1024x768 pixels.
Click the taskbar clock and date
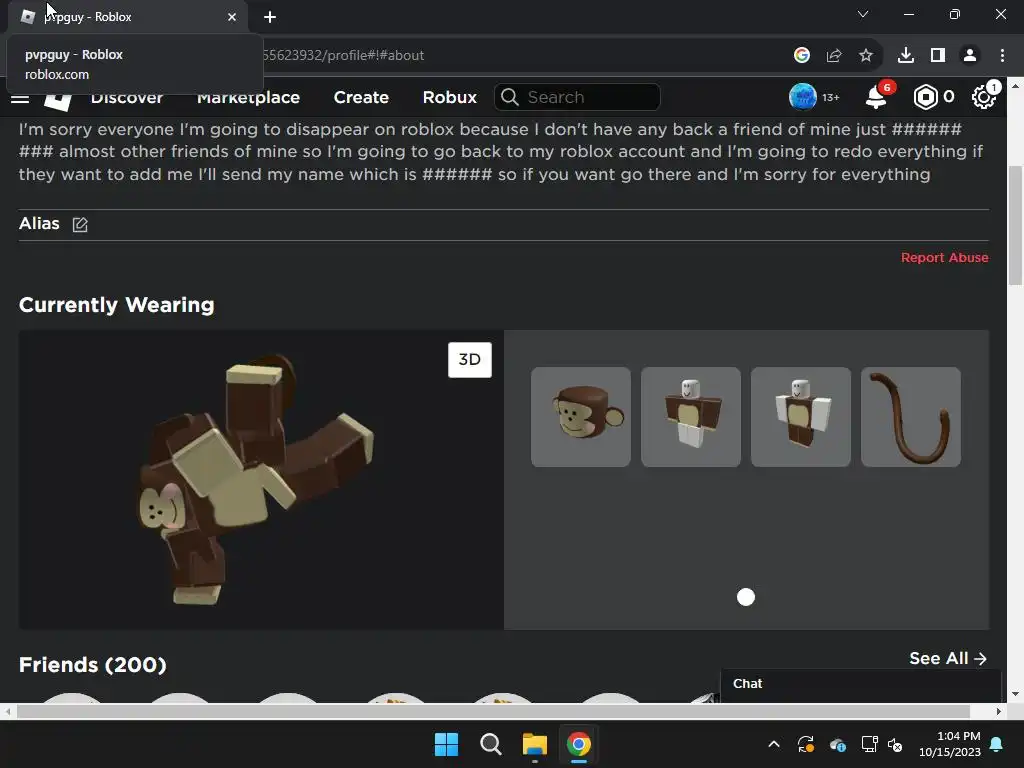pos(950,744)
